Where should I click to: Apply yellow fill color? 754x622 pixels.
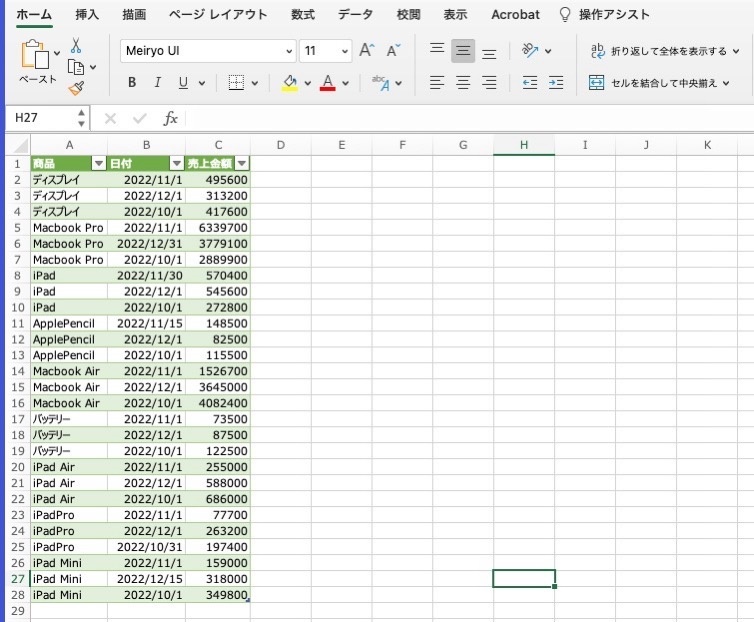pos(289,83)
